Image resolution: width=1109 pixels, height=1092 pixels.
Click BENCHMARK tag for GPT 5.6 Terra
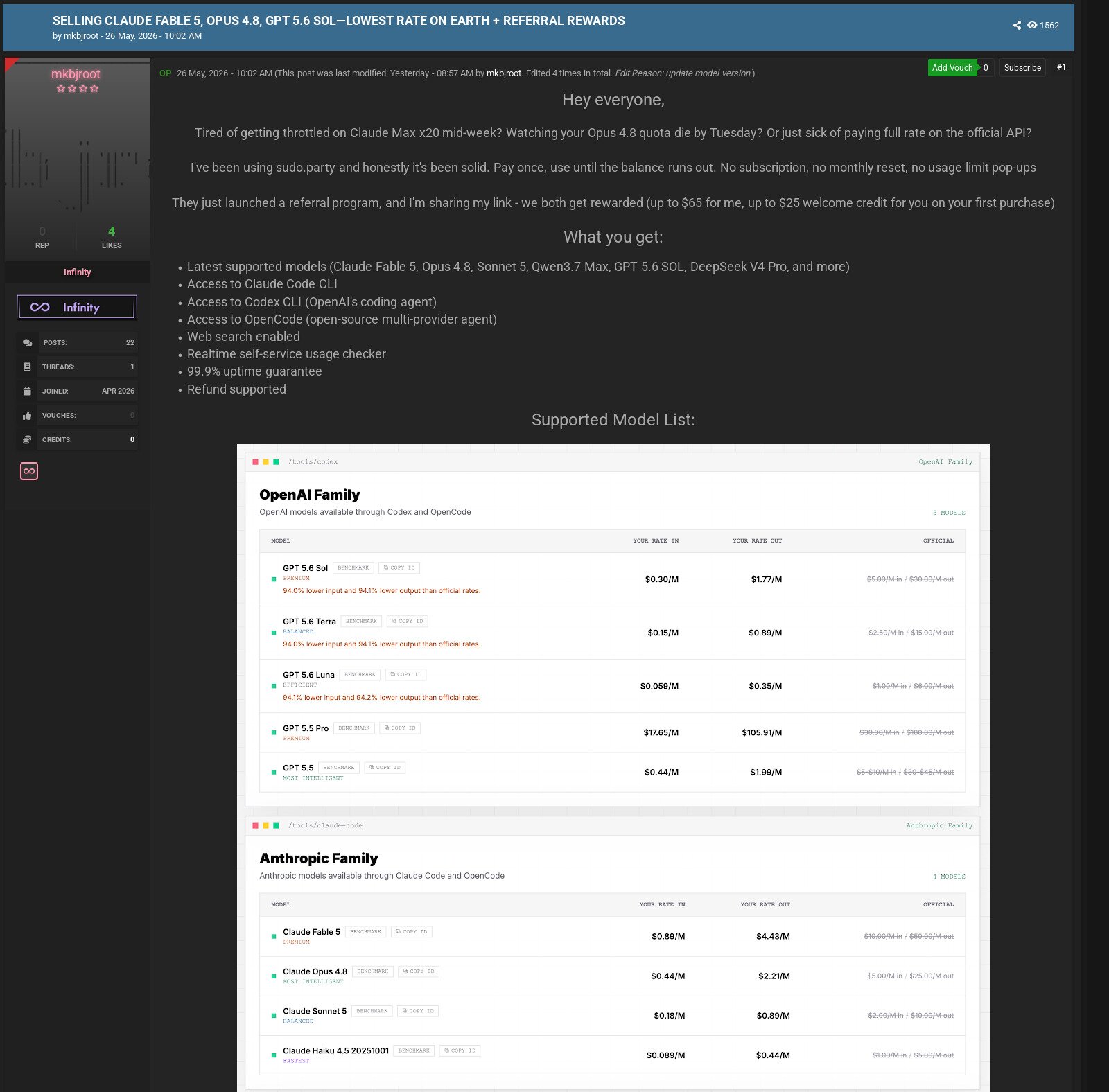[x=362, y=622]
